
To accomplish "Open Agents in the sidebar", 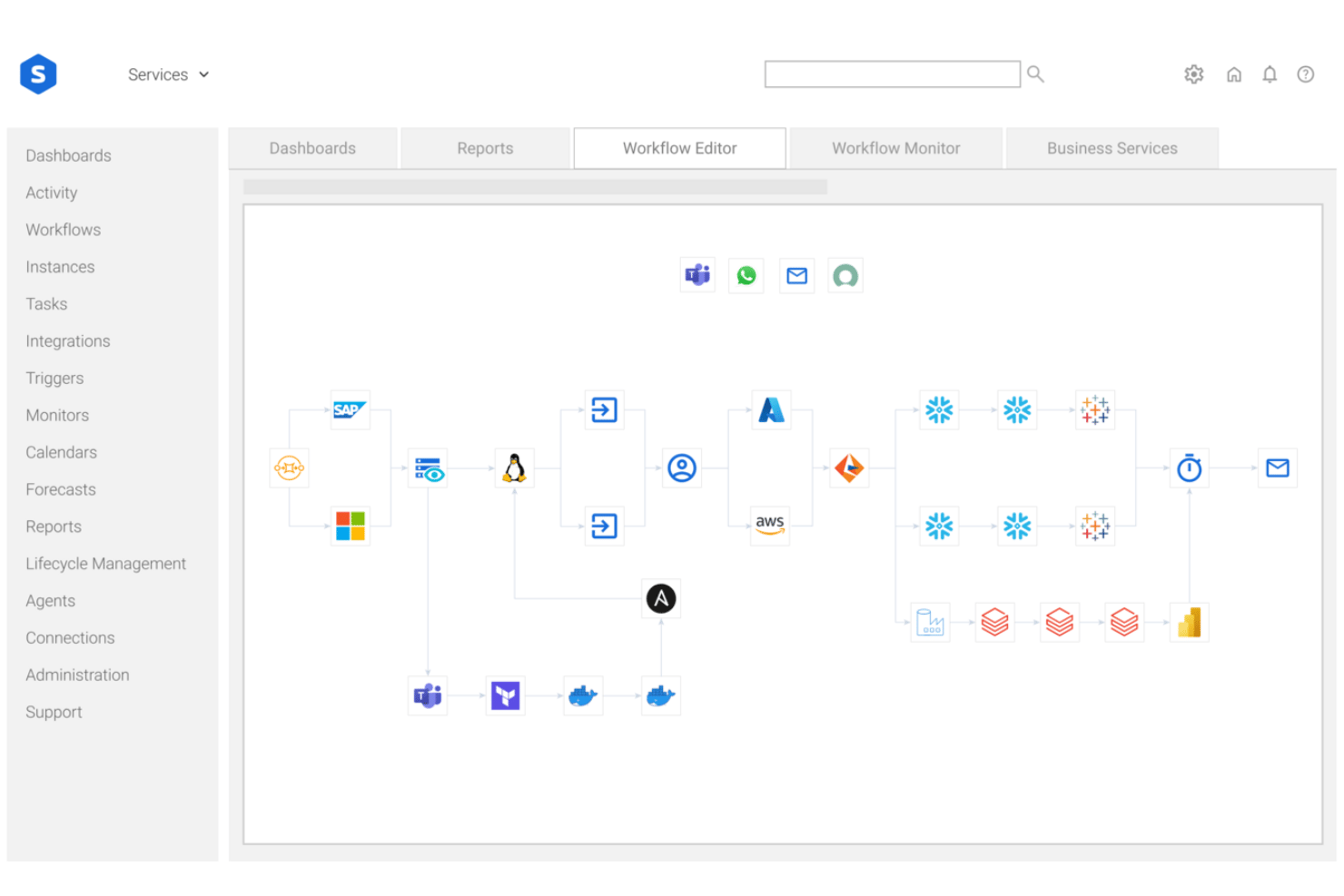I will [50, 601].
